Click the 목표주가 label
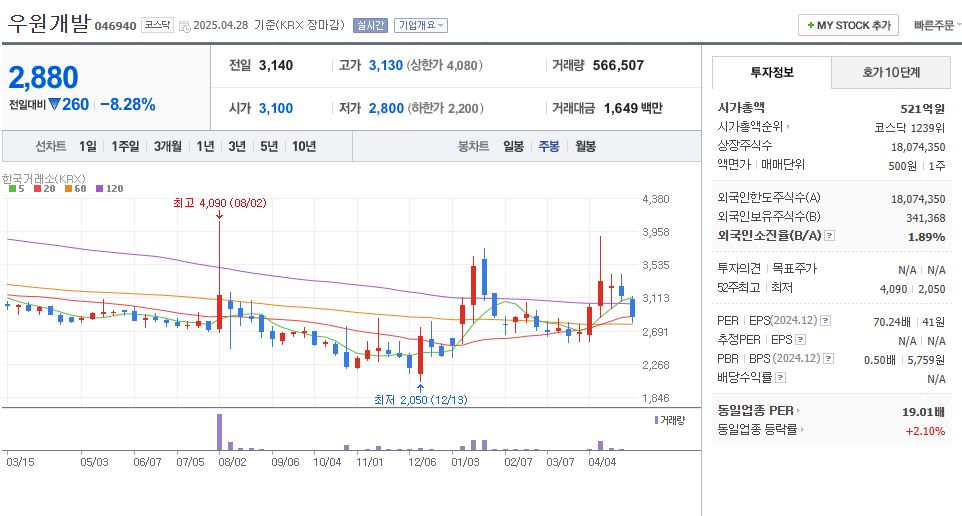The width and height of the screenshot is (962, 516). coord(795,268)
